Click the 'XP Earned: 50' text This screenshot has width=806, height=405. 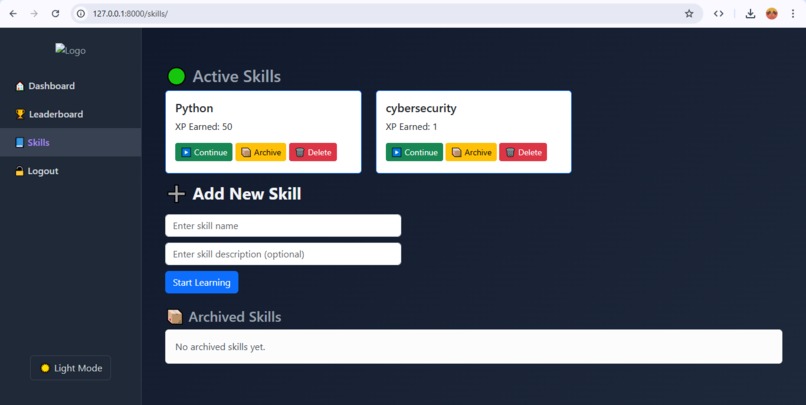tap(204, 126)
